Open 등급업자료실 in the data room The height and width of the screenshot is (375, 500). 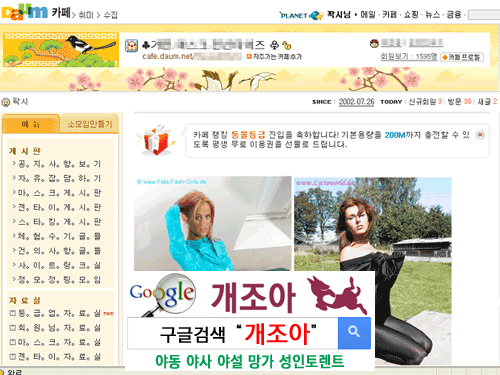59,313
